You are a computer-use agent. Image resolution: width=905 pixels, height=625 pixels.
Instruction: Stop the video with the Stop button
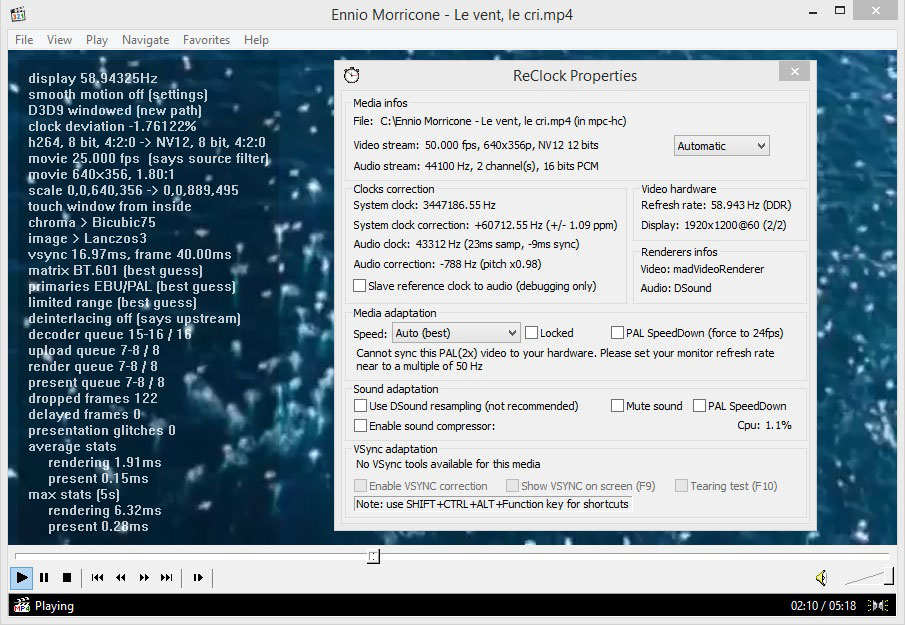67,577
